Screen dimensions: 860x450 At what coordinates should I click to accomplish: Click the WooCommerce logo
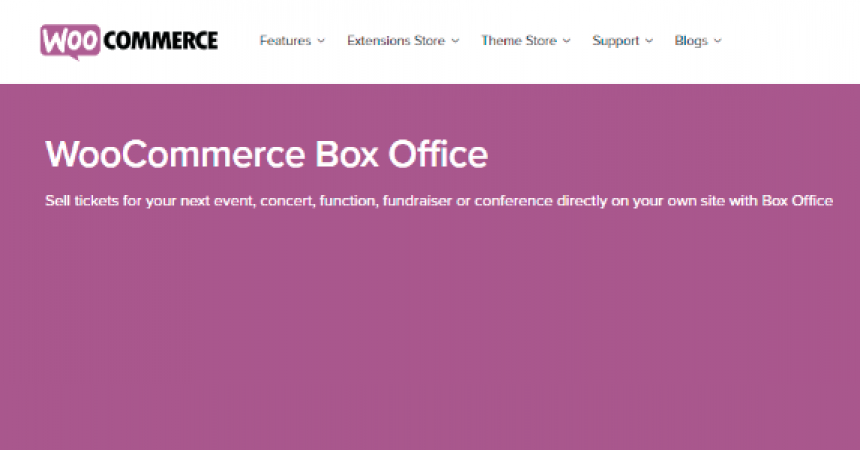[x=129, y=42]
